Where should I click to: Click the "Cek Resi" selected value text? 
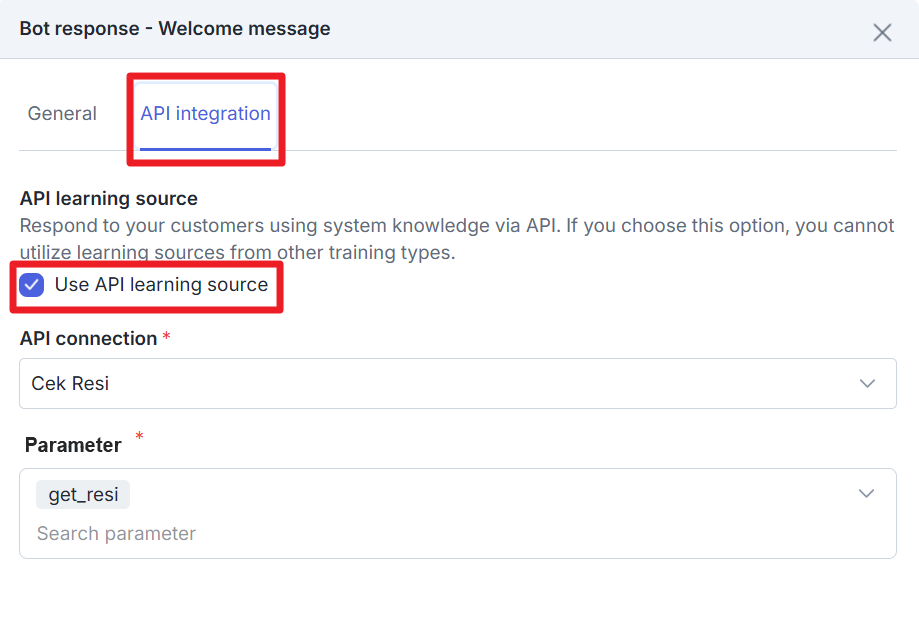click(70, 384)
